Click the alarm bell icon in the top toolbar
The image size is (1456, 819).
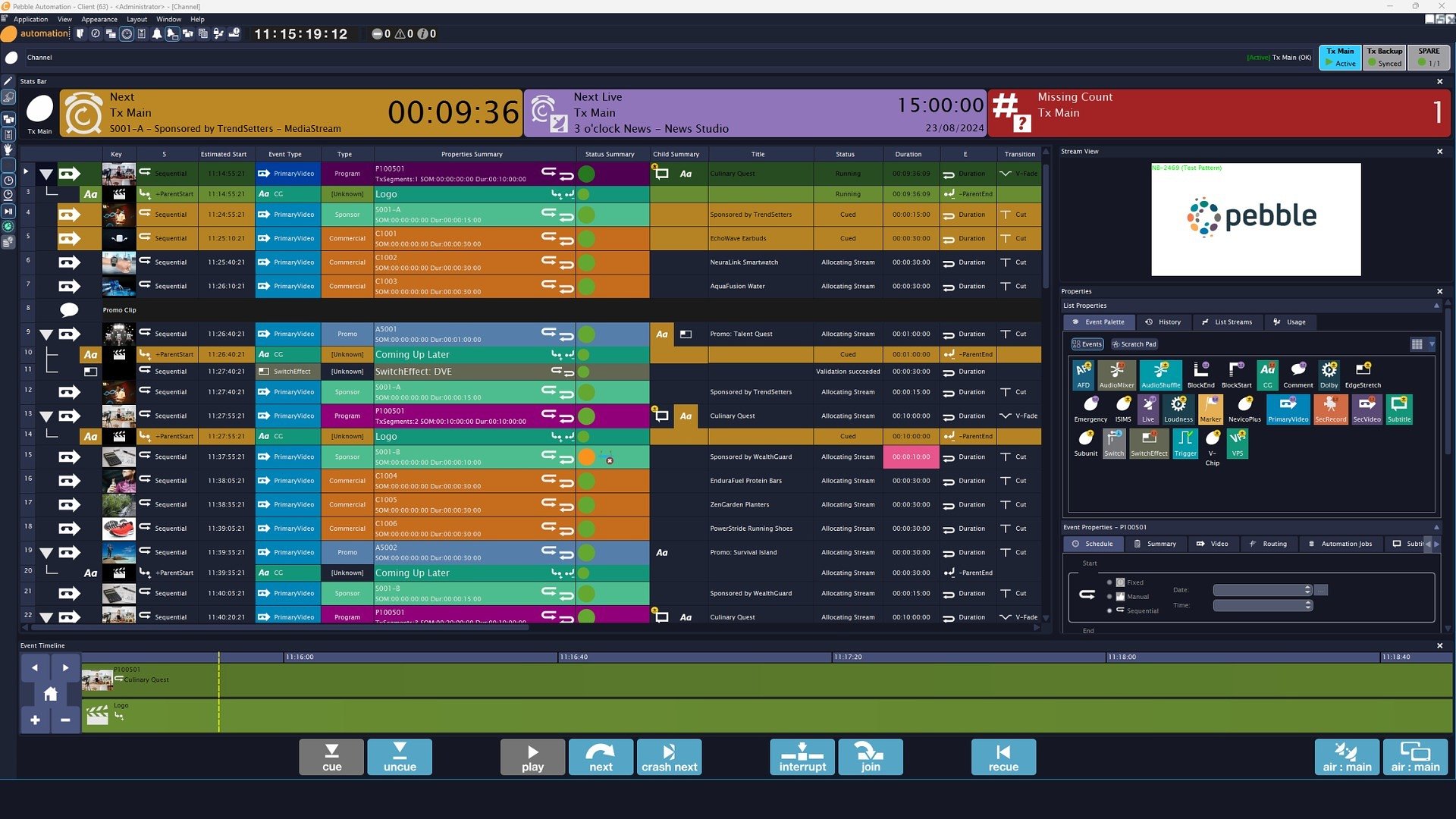click(x=157, y=34)
